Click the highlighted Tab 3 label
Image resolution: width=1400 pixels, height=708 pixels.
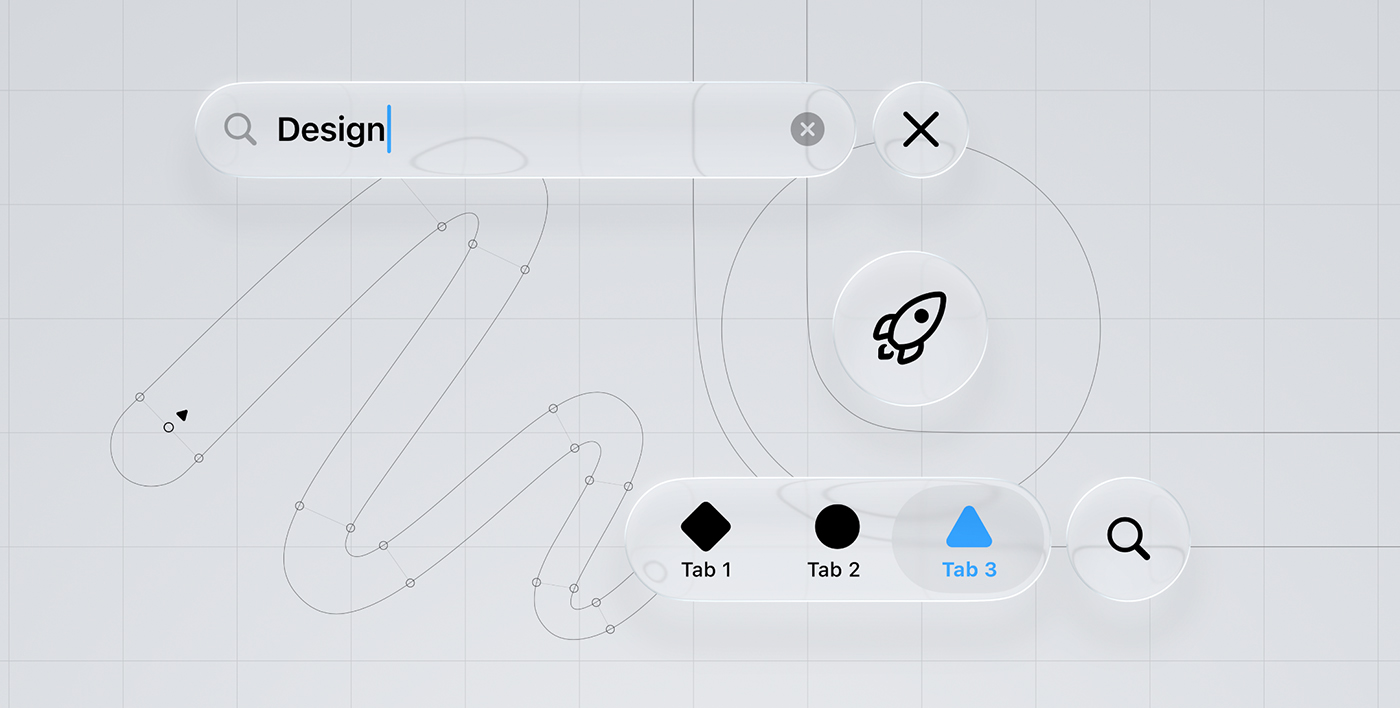pos(969,570)
